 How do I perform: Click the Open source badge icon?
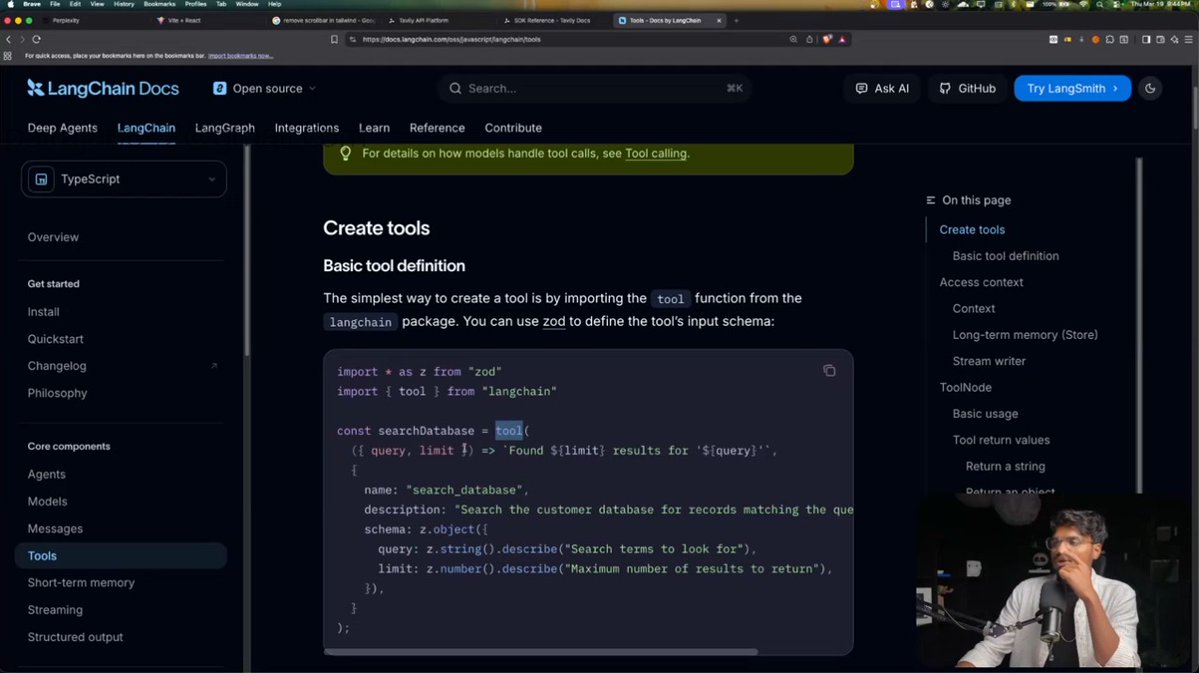[219, 89]
